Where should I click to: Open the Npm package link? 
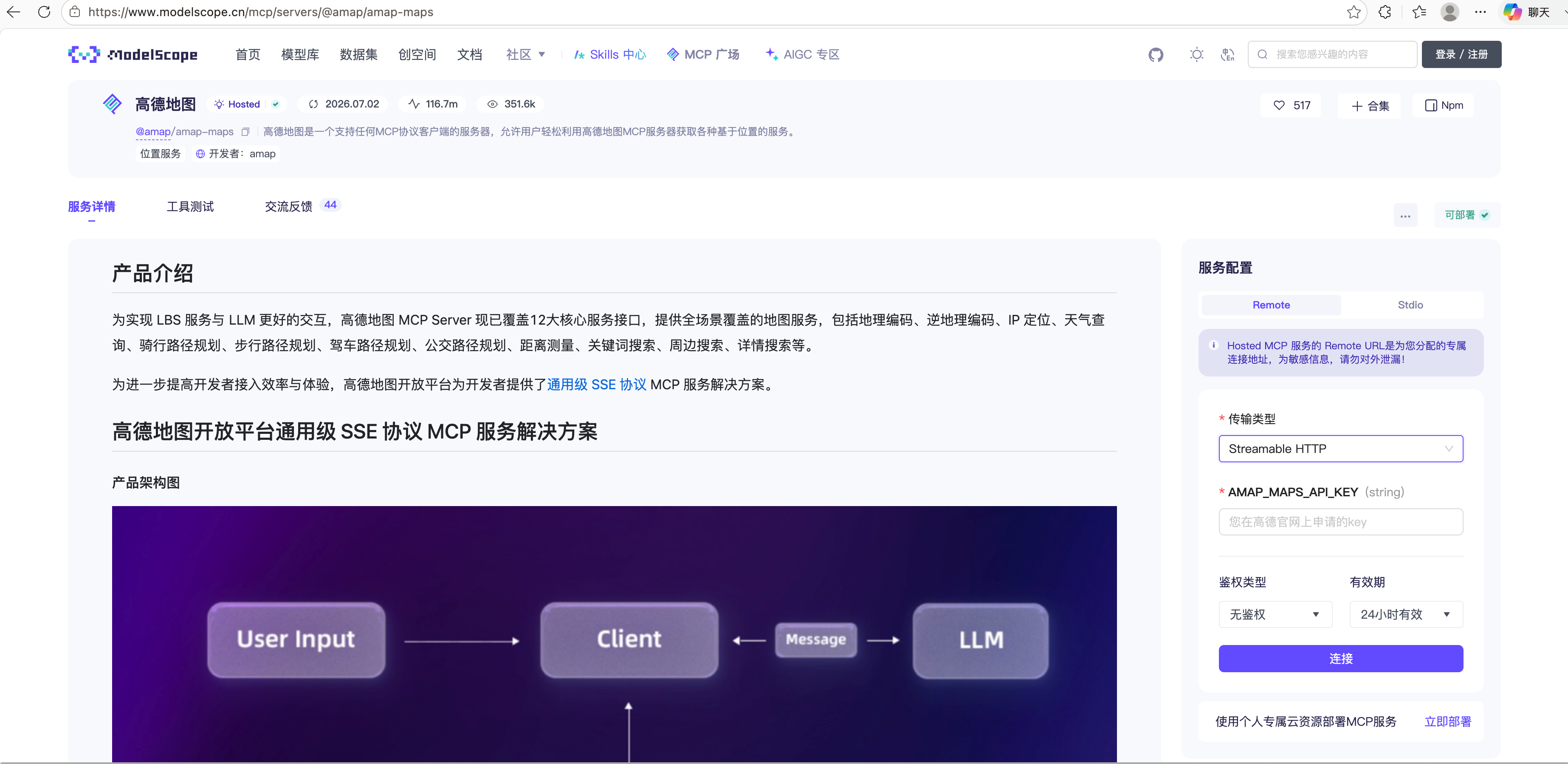(1444, 105)
